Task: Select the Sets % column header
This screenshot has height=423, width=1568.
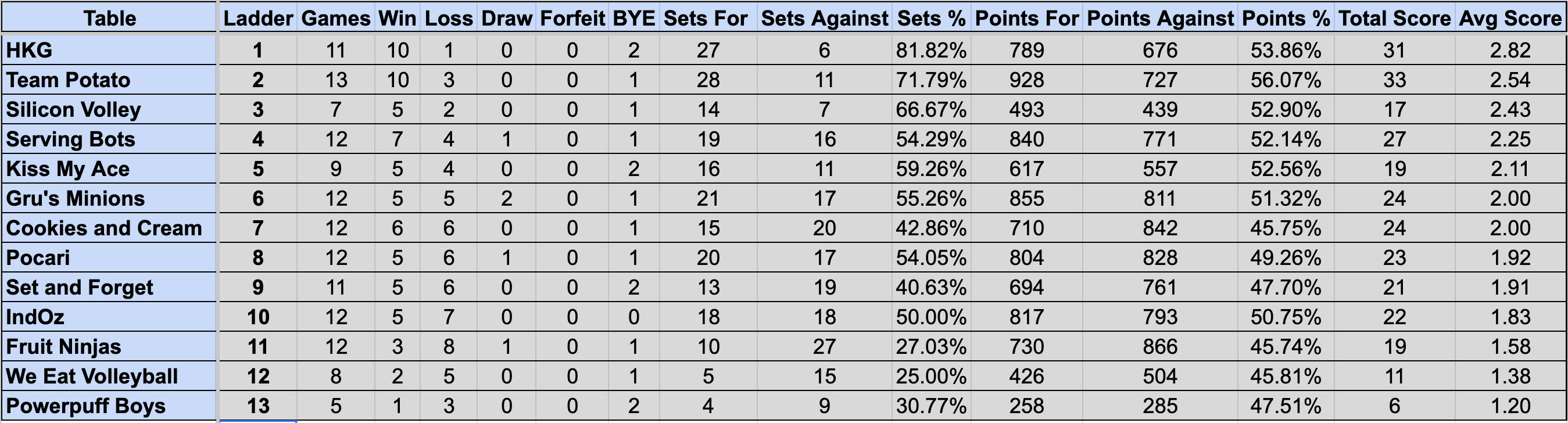Action: (x=930, y=17)
